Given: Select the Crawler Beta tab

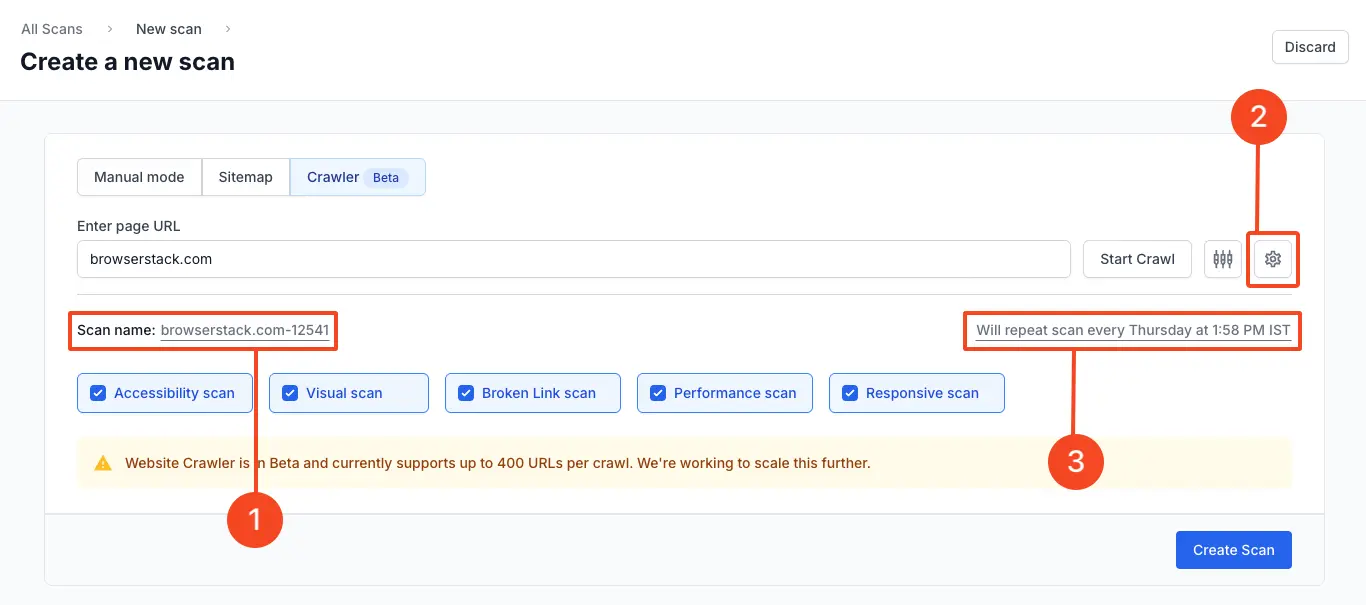Looking at the screenshot, I should click(357, 177).
